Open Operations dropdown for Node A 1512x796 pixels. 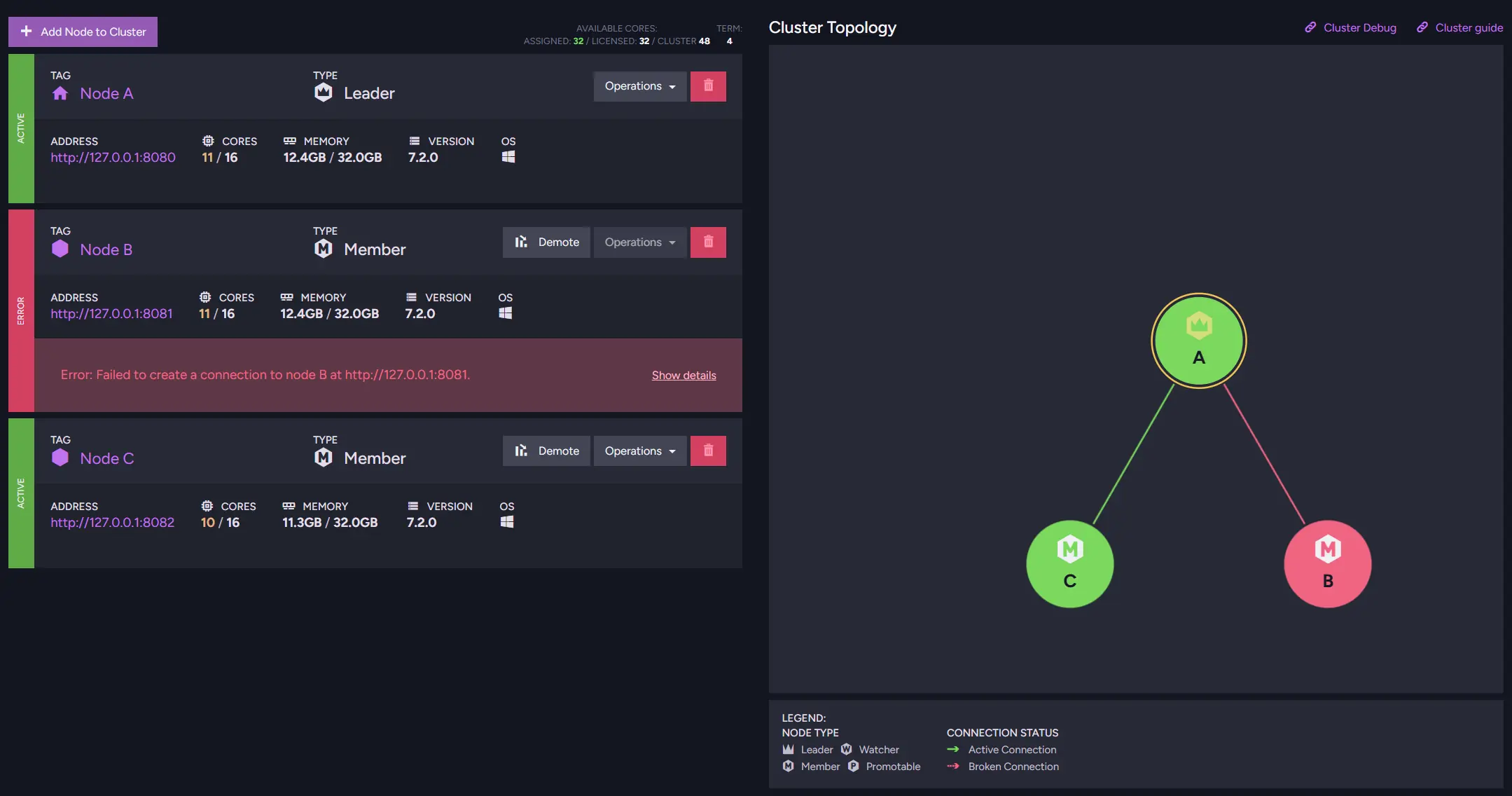point(639,86)
